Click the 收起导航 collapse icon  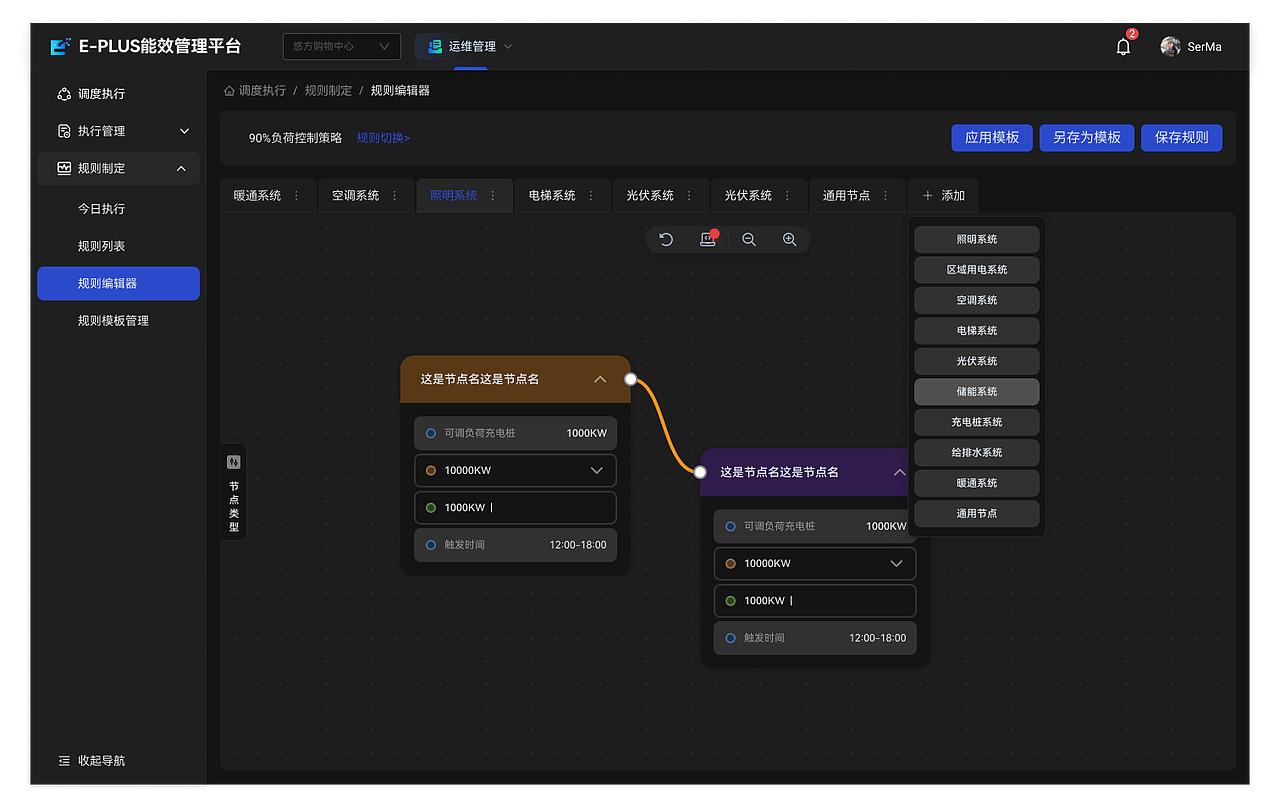tap(64, 761)
